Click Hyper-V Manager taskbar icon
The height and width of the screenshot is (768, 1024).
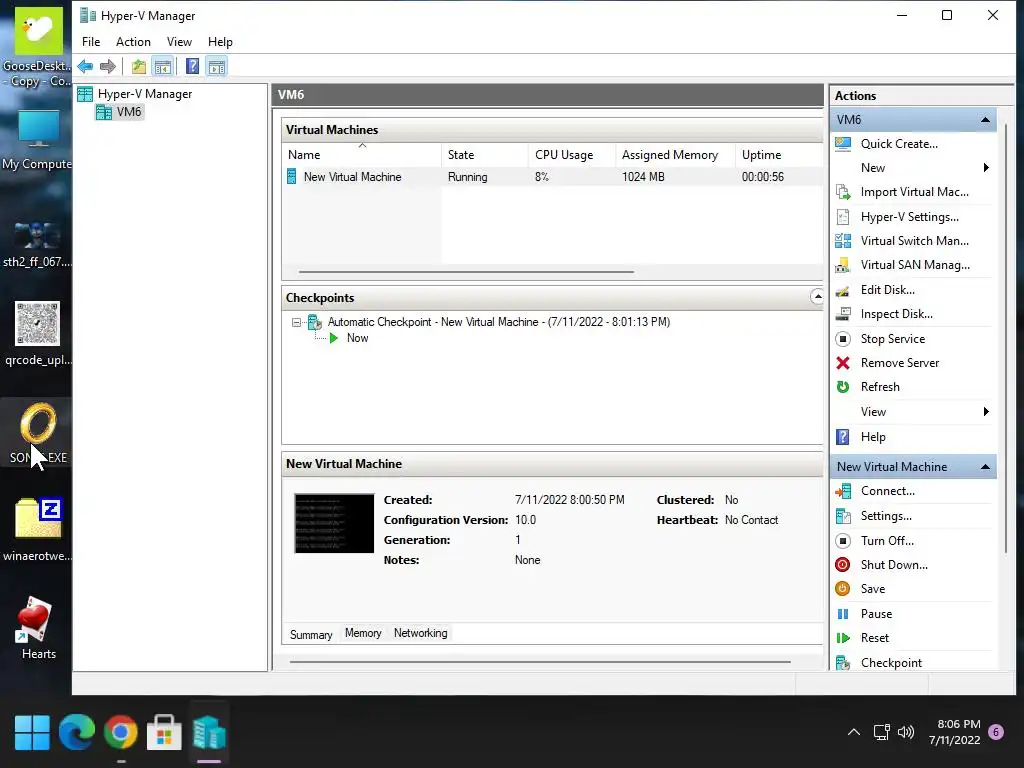click(x=209, y=733)
